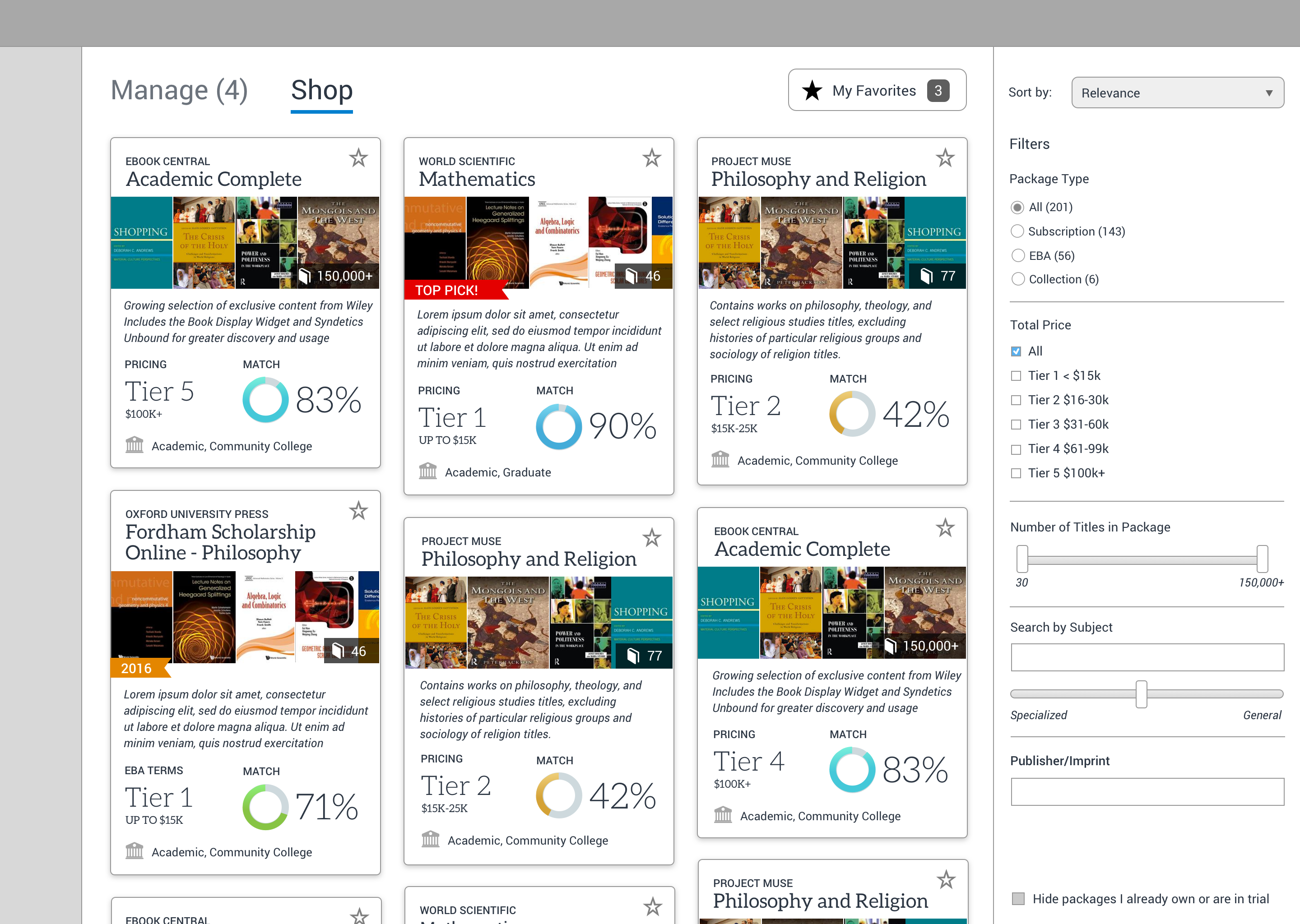Viewport: 1300px width, 924px height.
Task: Click the "Tier 5" pricing text
Action: point(159,392)
